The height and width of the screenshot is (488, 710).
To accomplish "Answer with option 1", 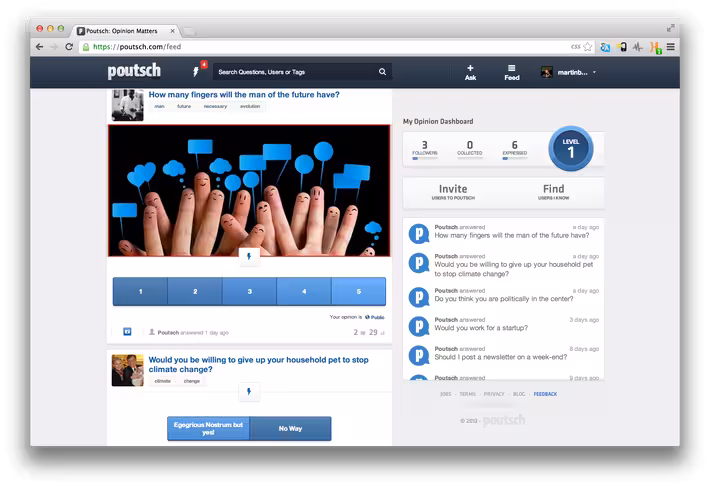I will tap(140, 292).
